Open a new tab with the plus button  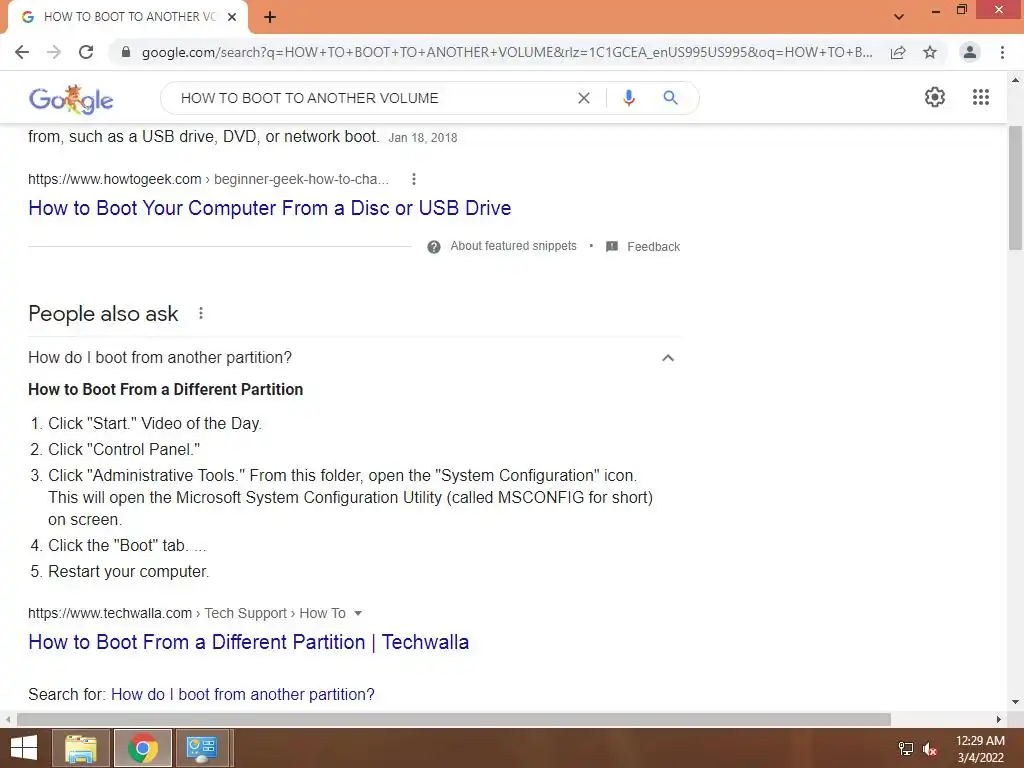tap(270, 17)
